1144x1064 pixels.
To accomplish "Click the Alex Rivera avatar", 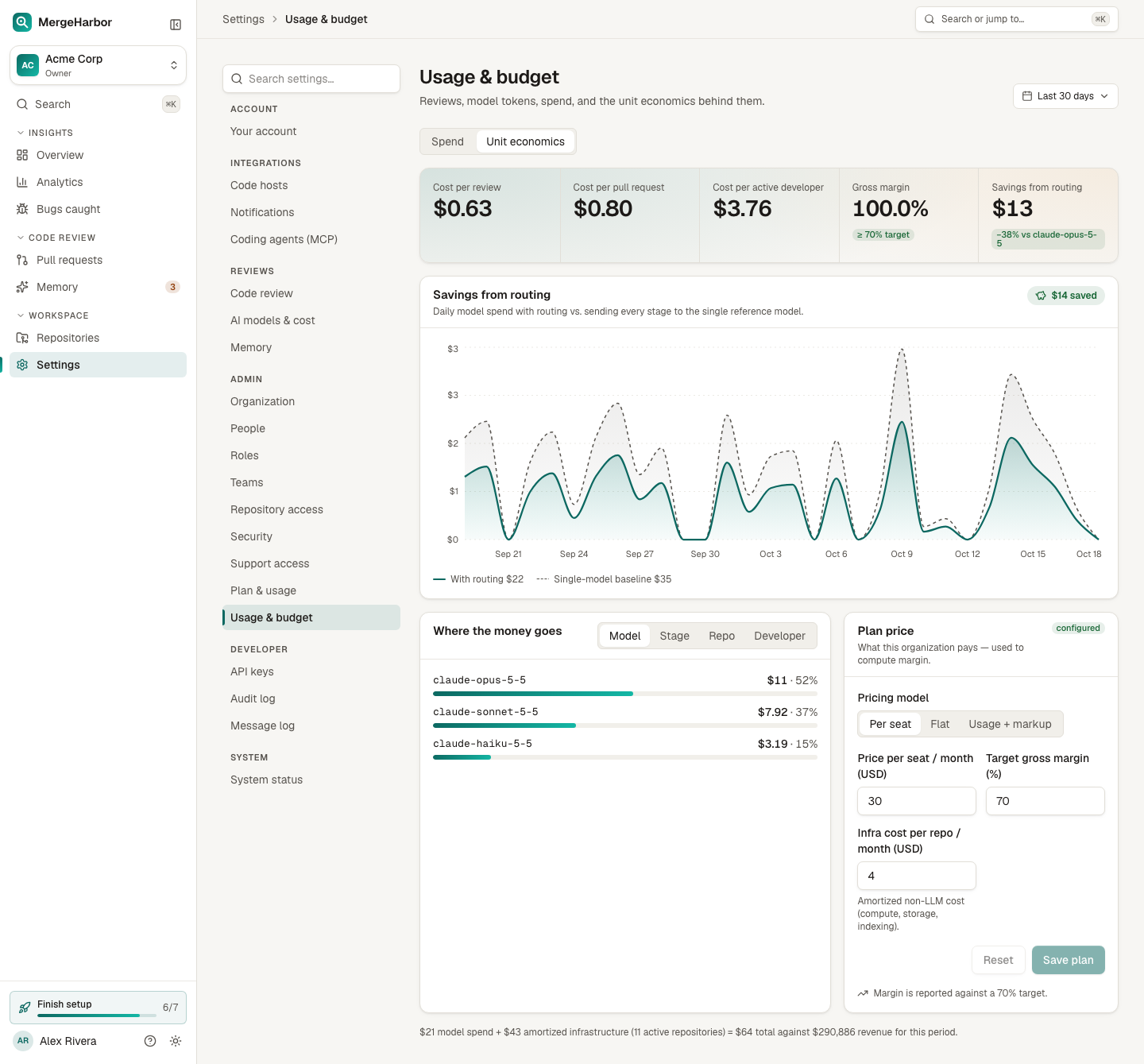I will [x=23, y=1041].
